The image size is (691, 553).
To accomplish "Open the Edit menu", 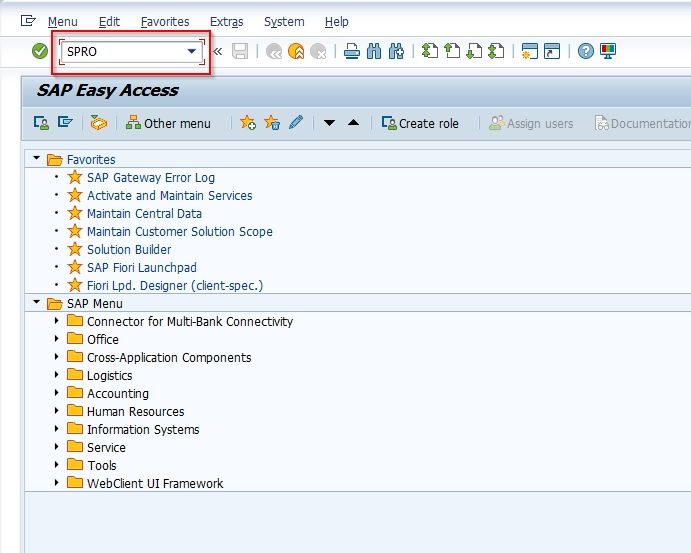I will (x=109, y=22).
